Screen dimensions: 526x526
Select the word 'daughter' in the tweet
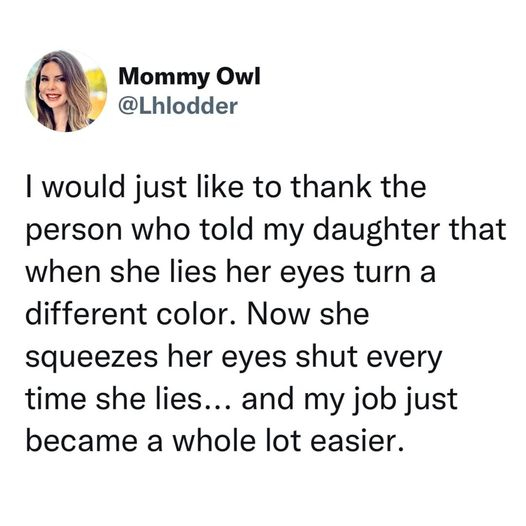click(376, 231)
